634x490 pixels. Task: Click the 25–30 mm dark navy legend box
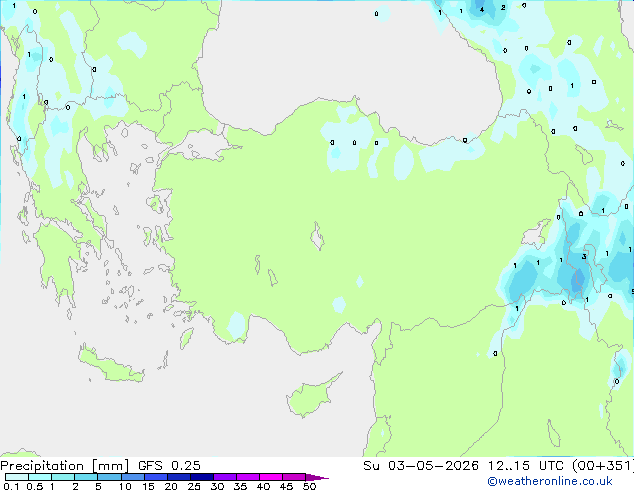click(x=201, y=477)
